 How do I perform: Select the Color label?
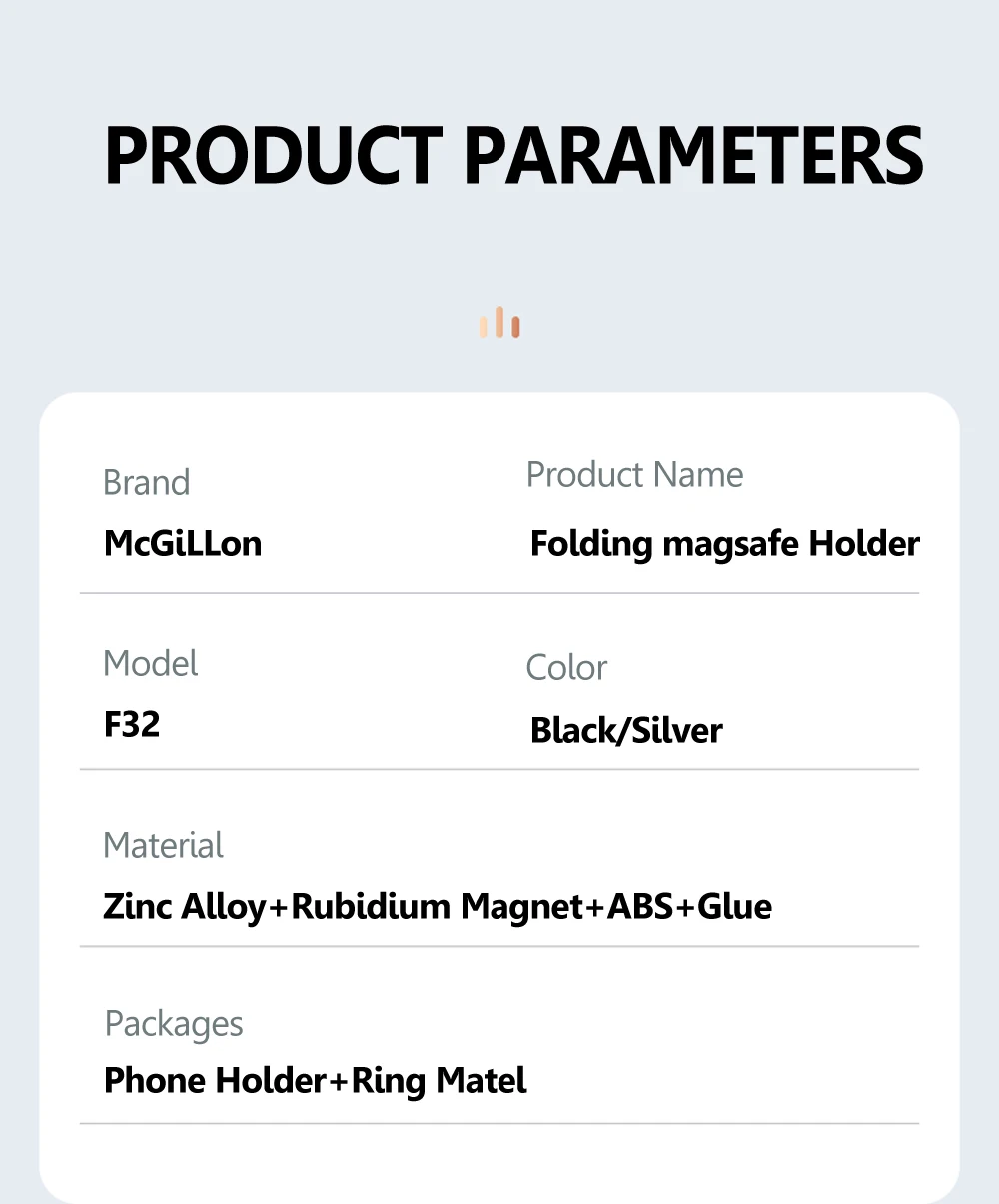566,668
